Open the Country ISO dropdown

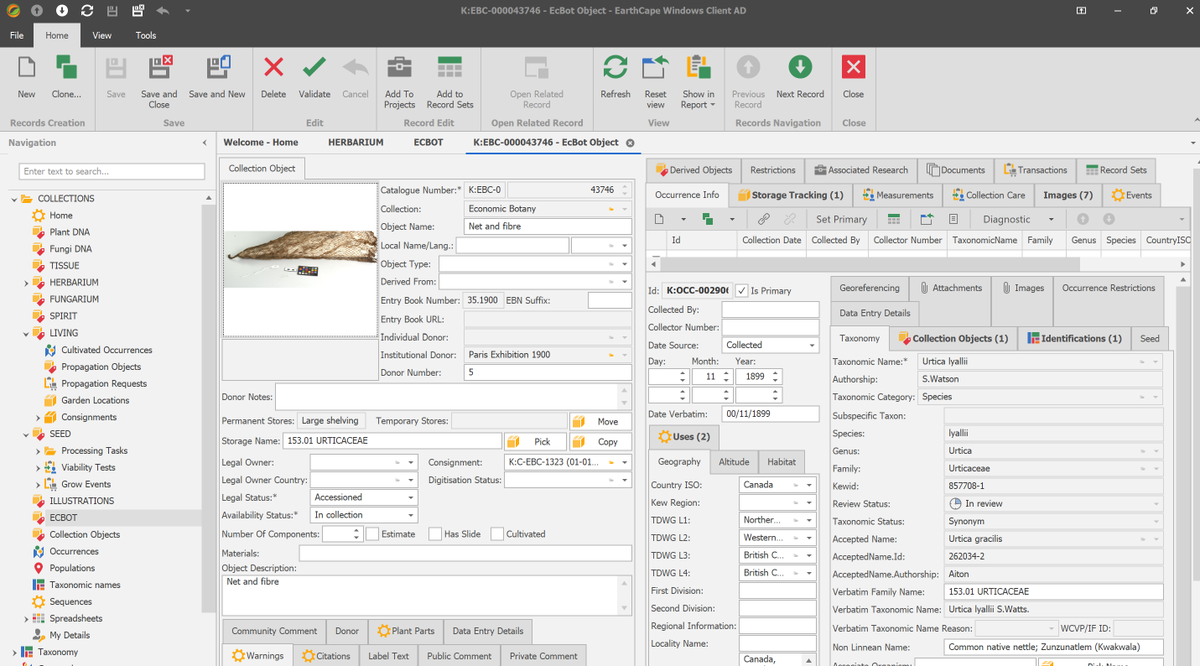pos(810,484)
